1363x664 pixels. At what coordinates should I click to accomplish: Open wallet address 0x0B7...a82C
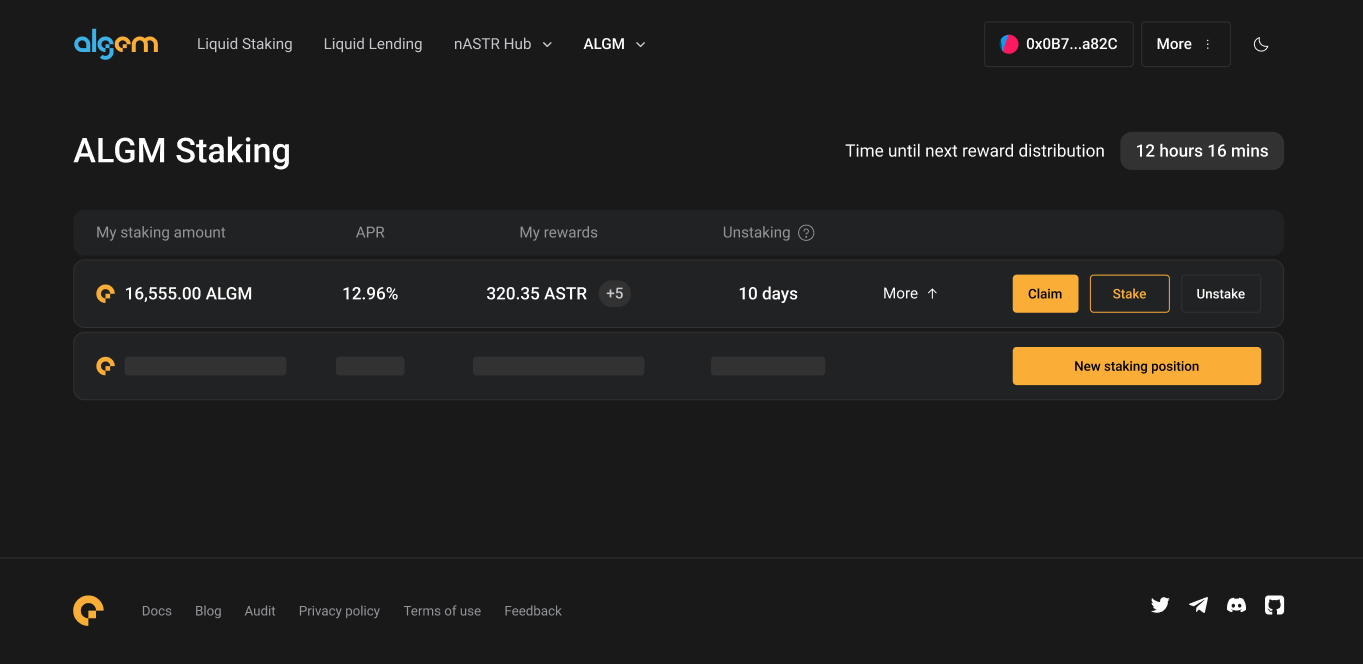click(1059, 44)
